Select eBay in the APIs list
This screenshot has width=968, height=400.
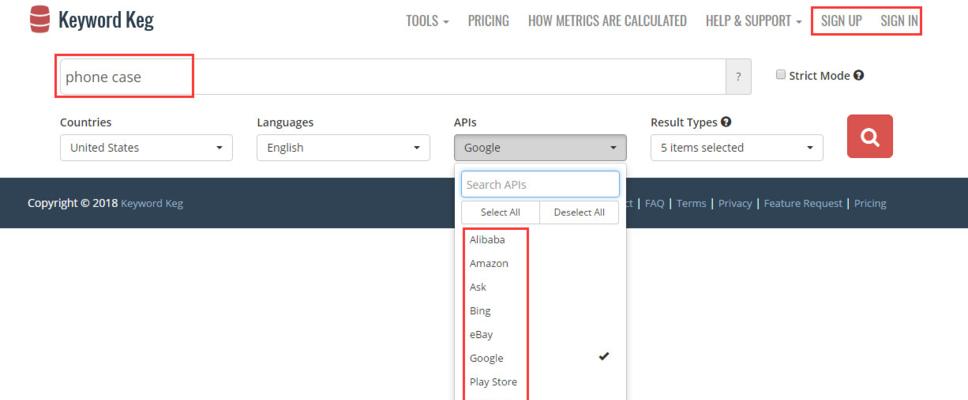click(x=540, y=335)
